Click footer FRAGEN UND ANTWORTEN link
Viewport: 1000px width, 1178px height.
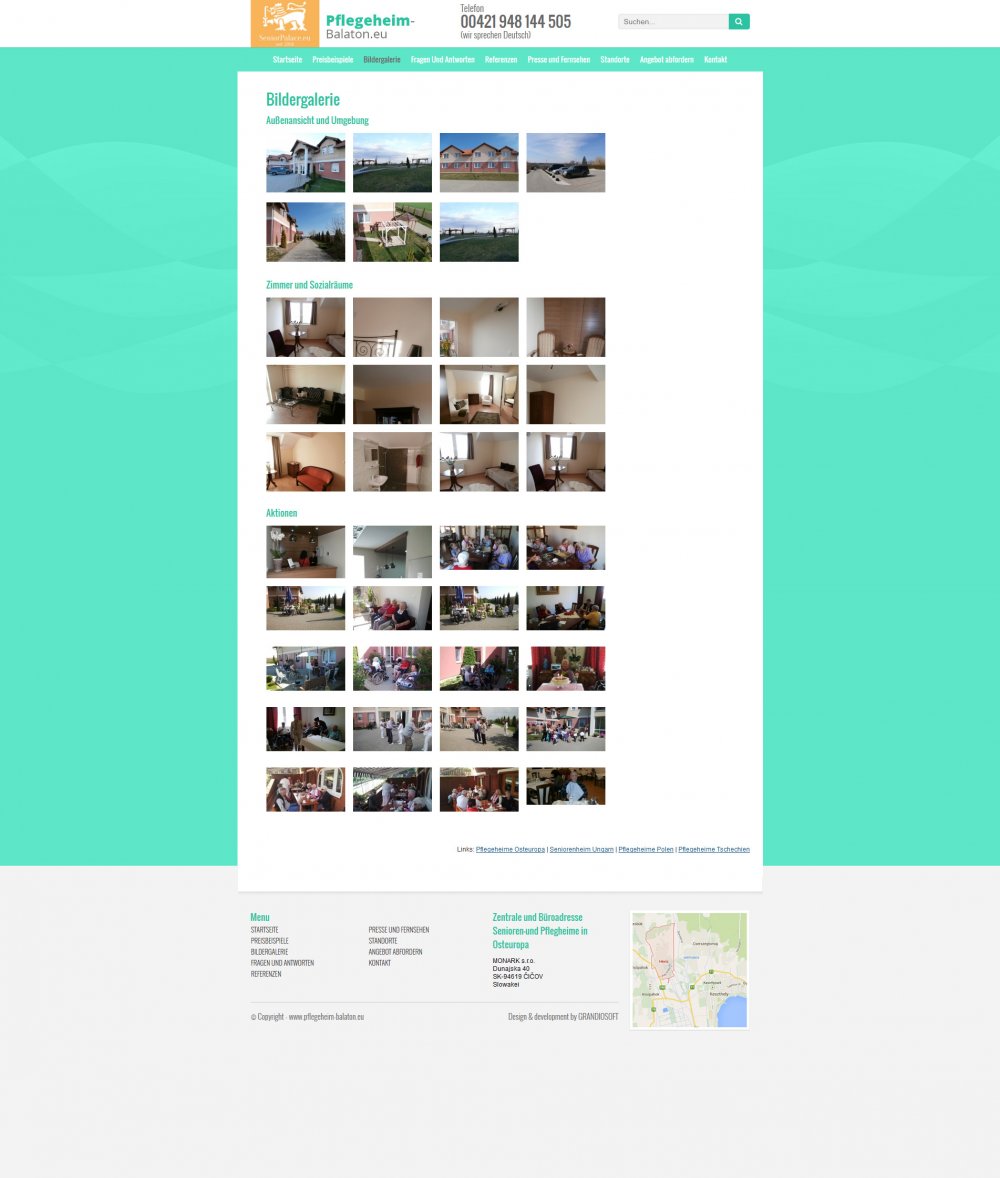point(282,963)
